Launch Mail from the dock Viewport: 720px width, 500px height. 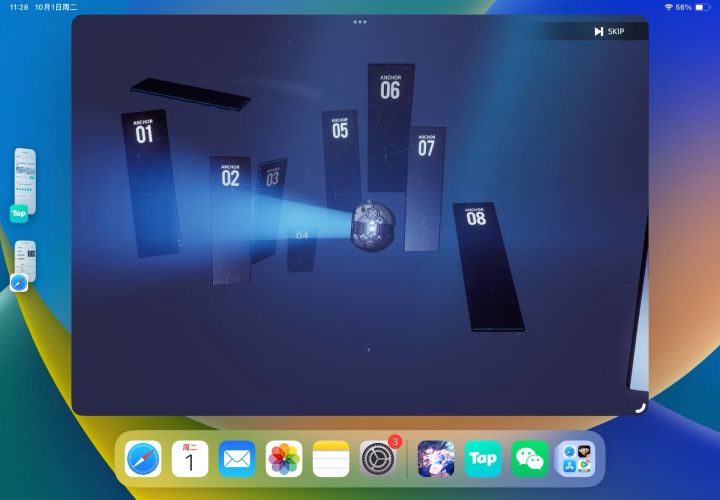click(237, 459)
